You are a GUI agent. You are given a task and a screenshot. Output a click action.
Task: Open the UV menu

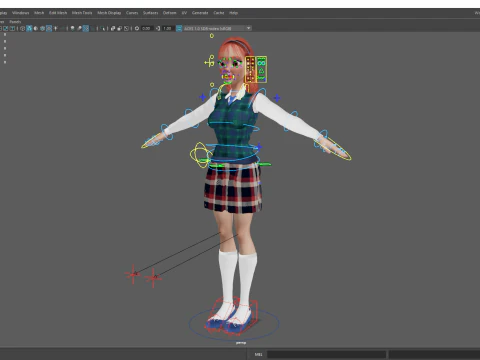(184, 13)
